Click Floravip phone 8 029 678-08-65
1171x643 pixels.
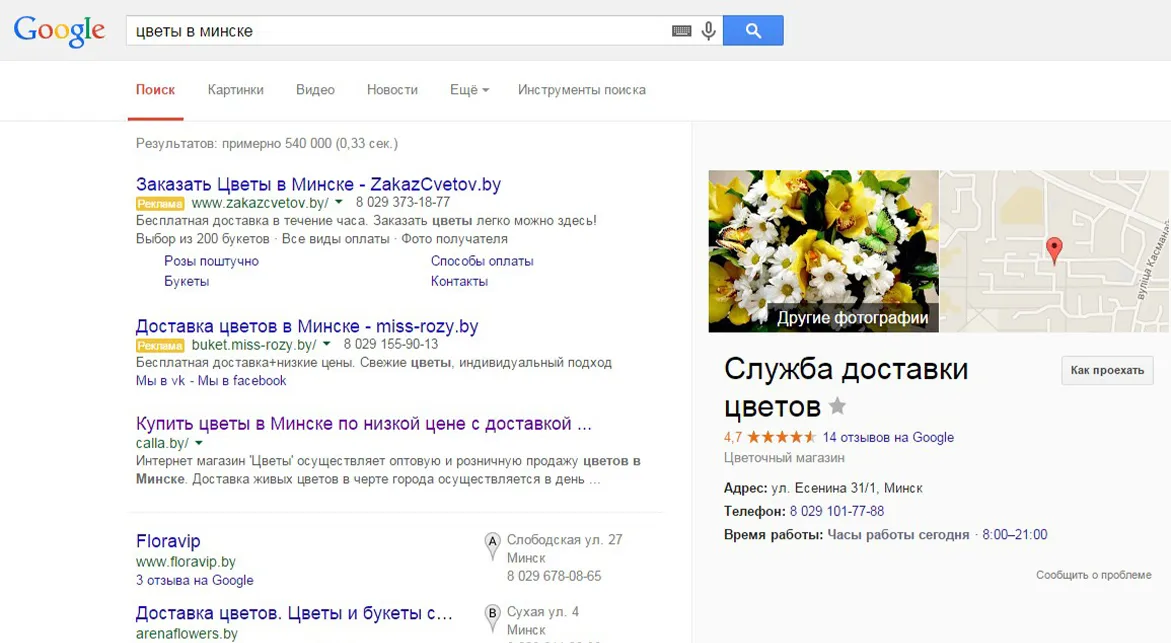pos(553,576)
